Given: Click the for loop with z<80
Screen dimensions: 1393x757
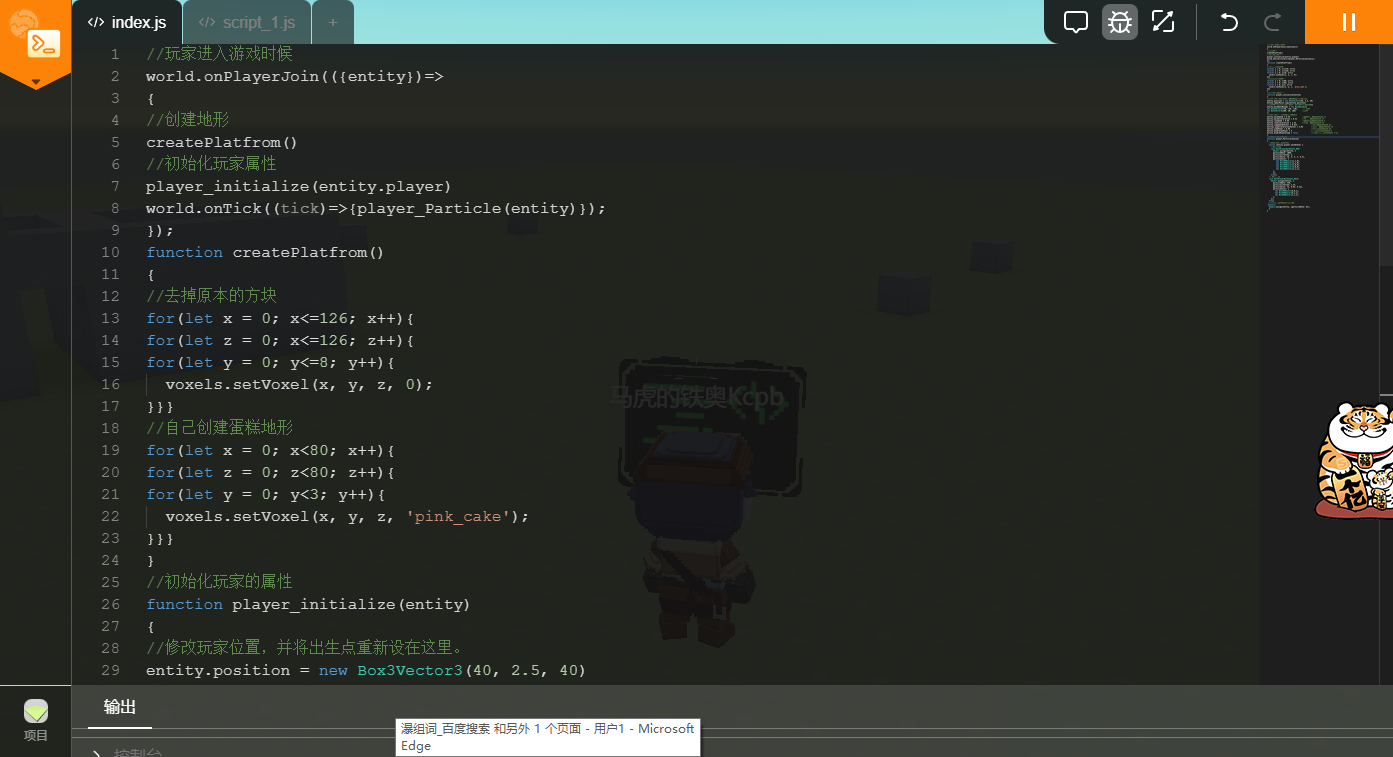Looking at the screenshot, I should pyautogui.click(x=271, y=472).
